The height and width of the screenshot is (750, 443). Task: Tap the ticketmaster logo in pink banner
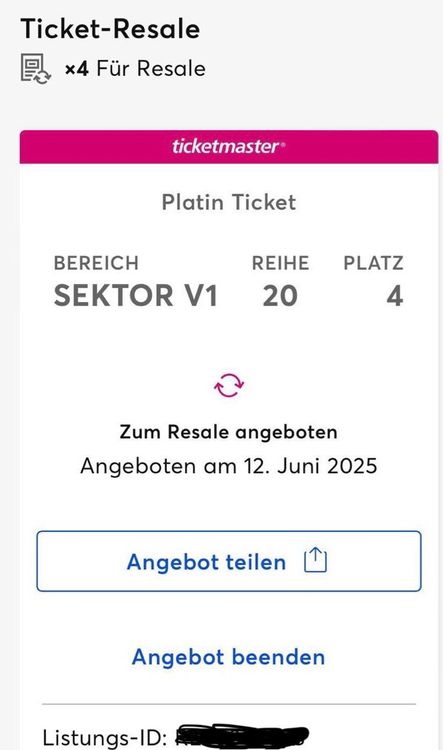(229, 146)
